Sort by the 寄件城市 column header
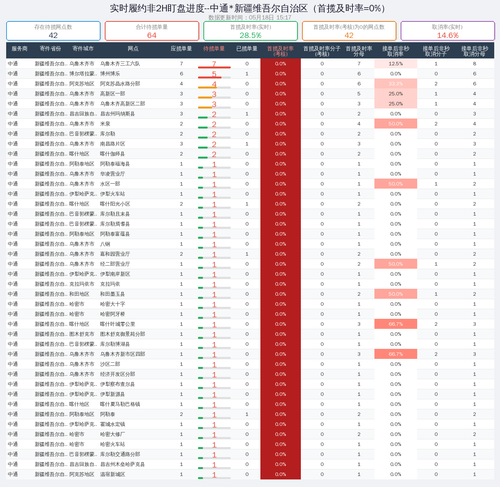Viewport: 500px width, 487px height. pyautogui.click(x=83, y=49)
